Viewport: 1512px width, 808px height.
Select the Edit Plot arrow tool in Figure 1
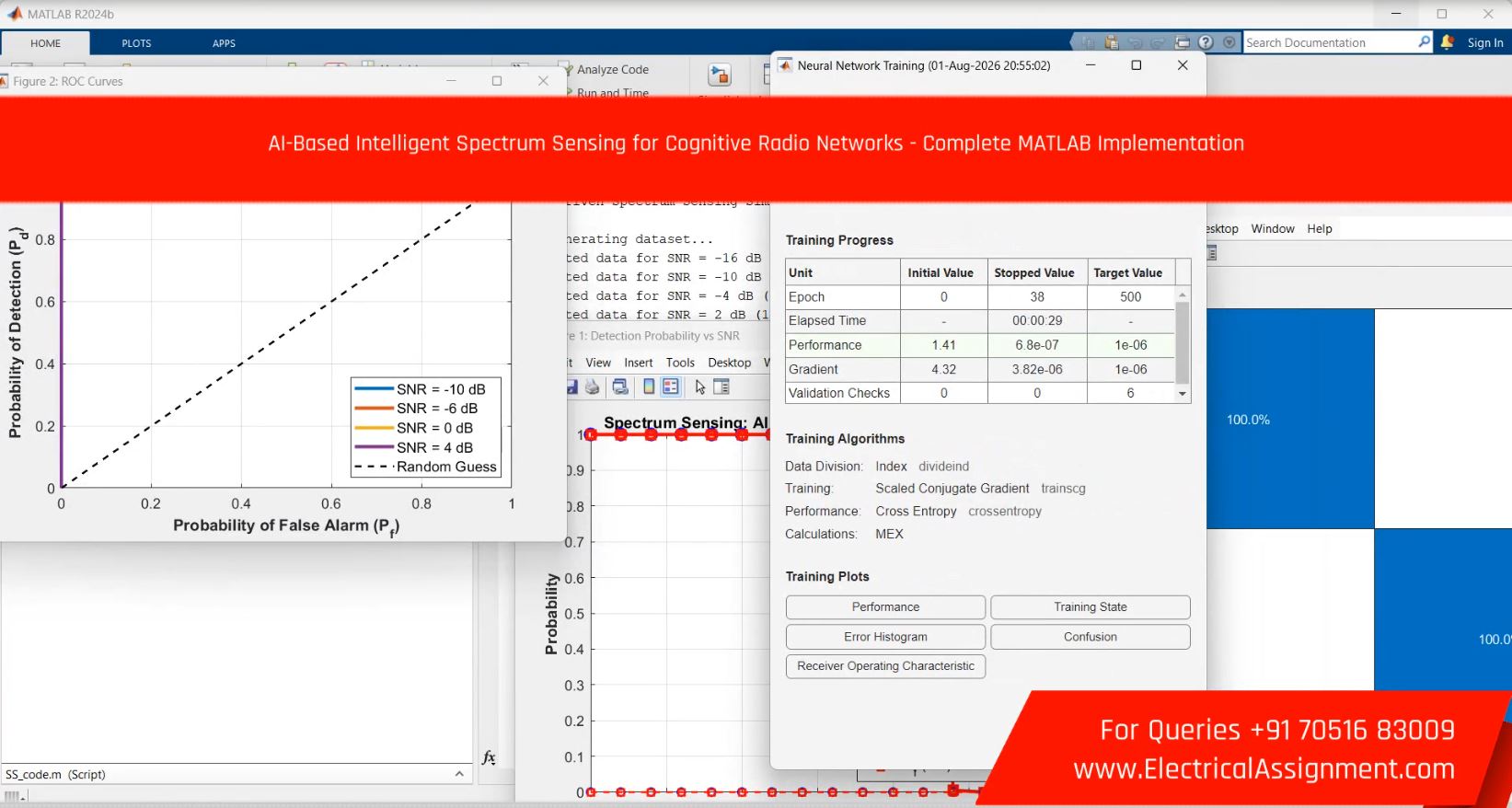[x=700, y=387]
